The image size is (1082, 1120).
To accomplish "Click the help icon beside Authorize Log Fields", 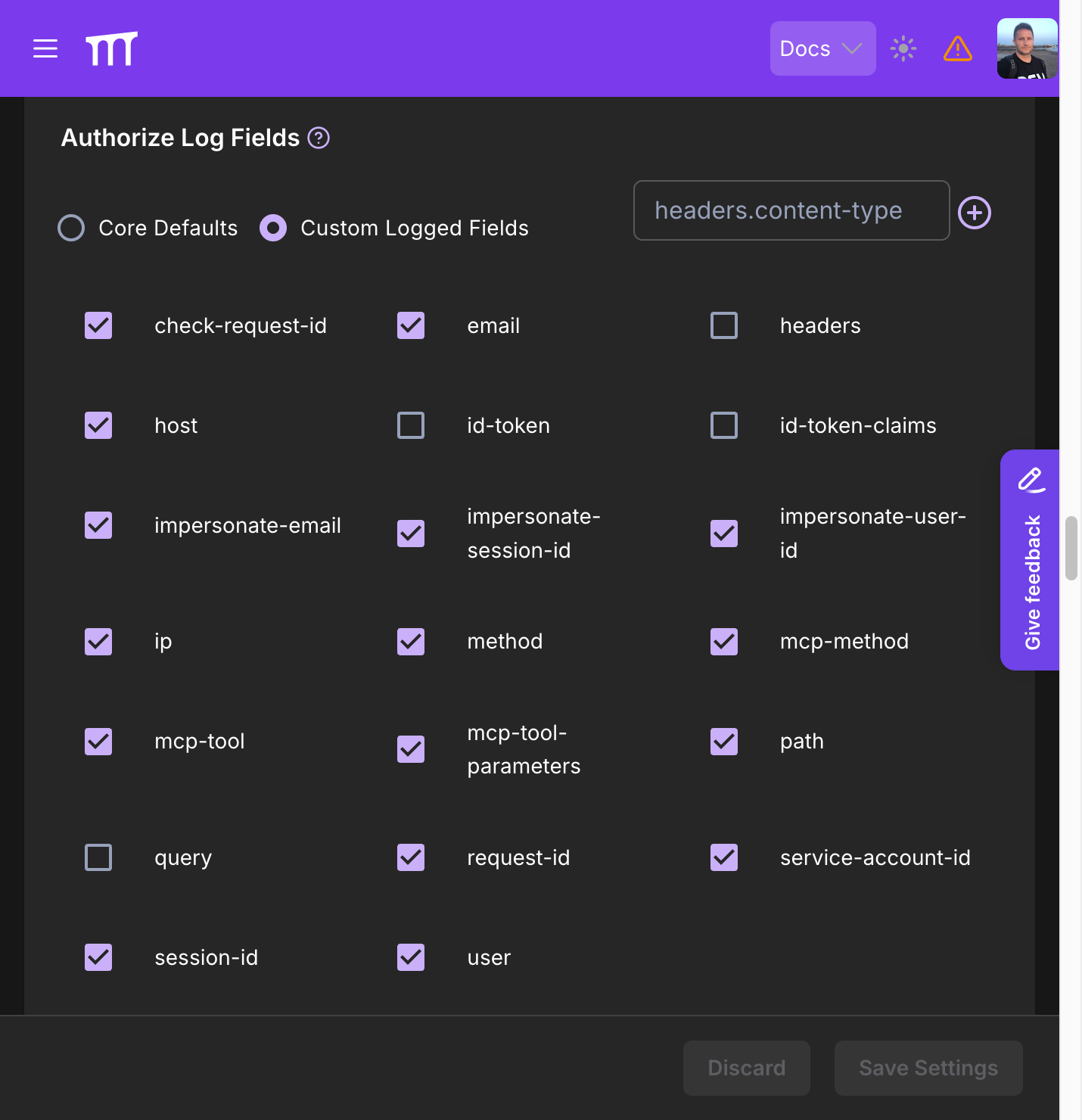I will pyautogui.click(x=319, y=138).
